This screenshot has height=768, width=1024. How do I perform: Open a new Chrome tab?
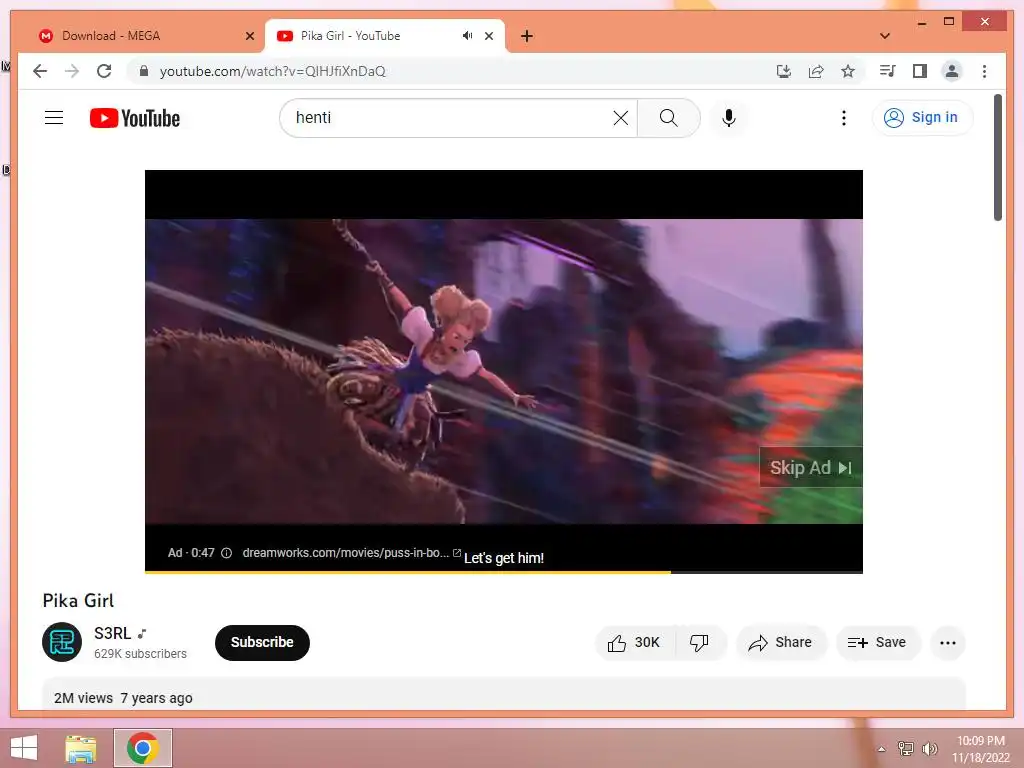click(x=527, y=36)
